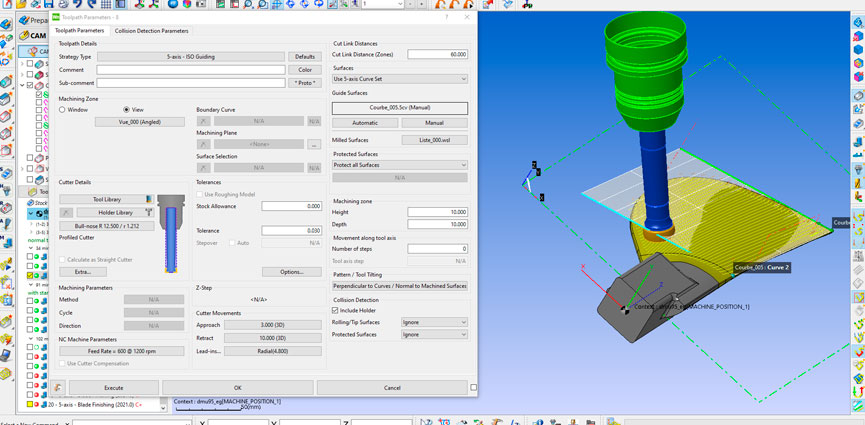Viewport: 865px width, 425px height.
Task: Click the icon left of Execute button
Action: point(59,387)
